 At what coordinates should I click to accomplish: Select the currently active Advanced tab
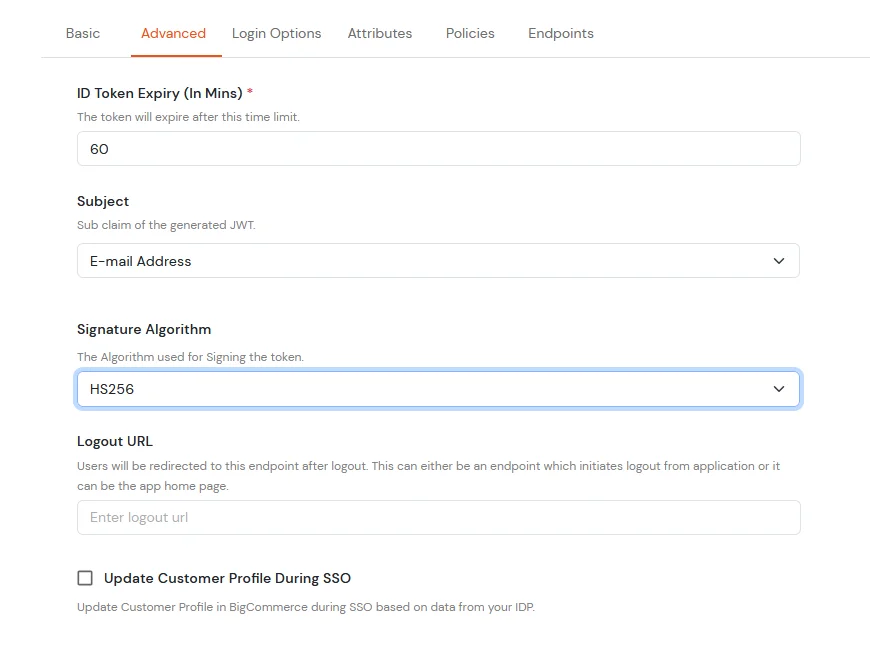pos(175,33)
